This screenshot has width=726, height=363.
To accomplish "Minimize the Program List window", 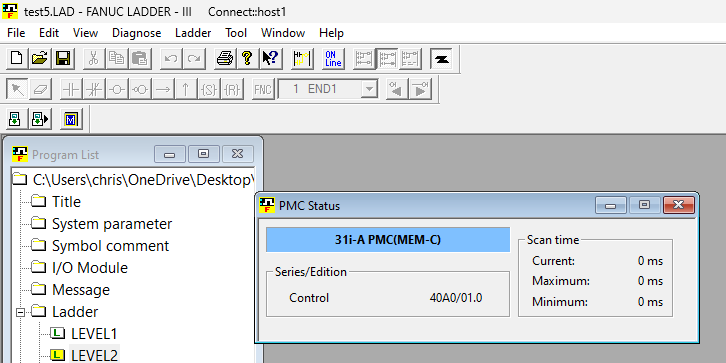I will (170, 154).
